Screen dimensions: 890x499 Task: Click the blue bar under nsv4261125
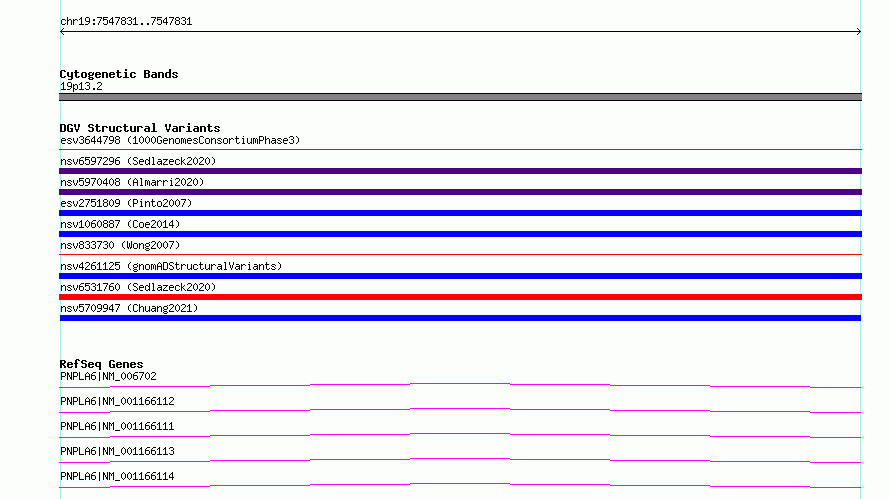(460, 276)
